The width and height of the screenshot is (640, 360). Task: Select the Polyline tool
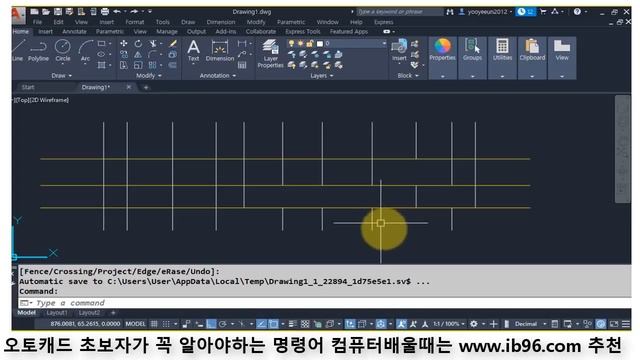(x=38, y=50)
